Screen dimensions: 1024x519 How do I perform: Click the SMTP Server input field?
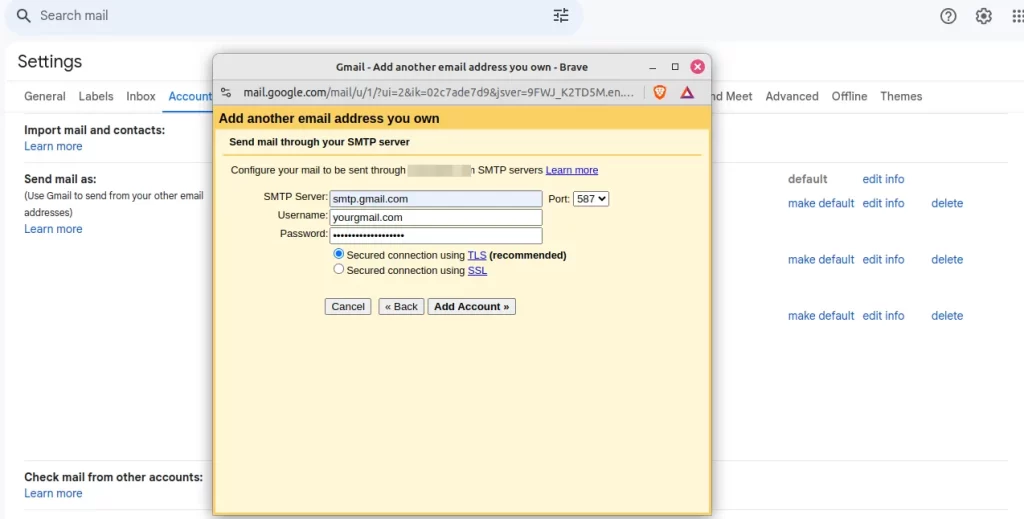tap(436, 199)
